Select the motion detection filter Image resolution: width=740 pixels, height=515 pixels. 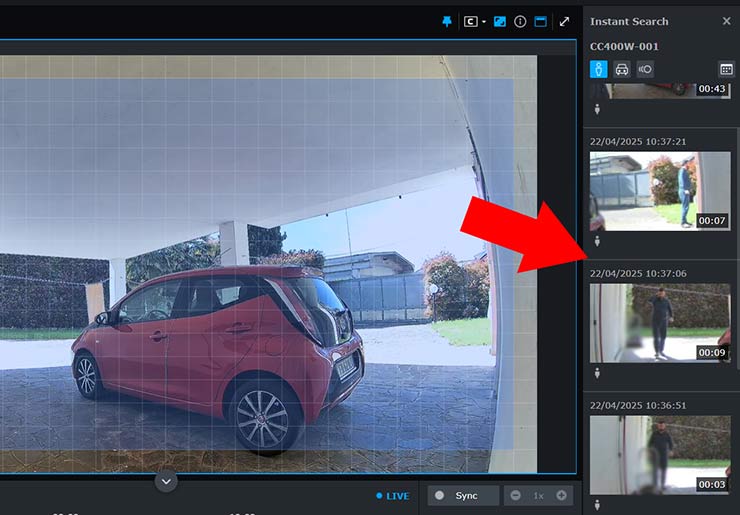[x=645, y=69]
